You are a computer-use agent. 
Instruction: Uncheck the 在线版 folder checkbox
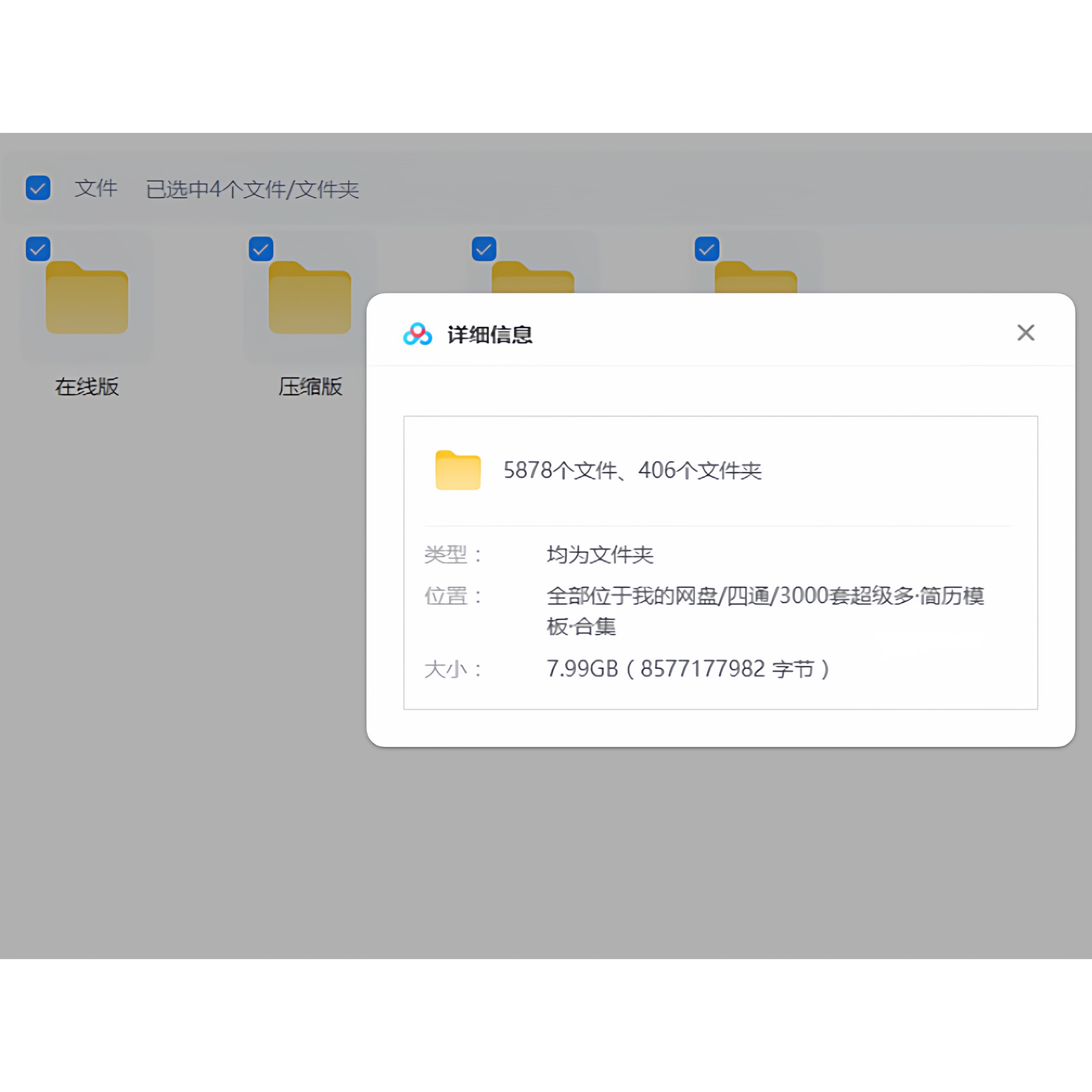(38, 249)
